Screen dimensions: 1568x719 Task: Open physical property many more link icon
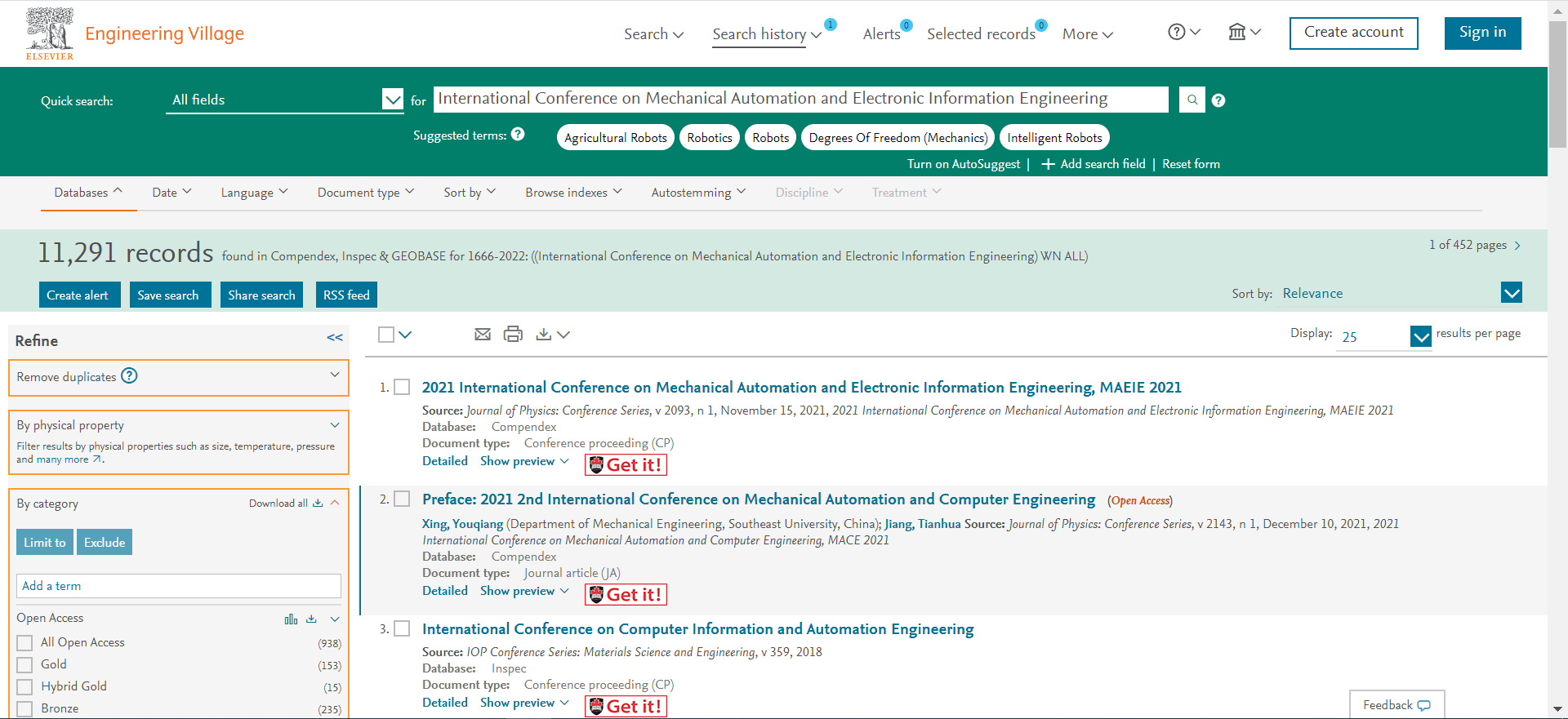click(x=97, y=459)
